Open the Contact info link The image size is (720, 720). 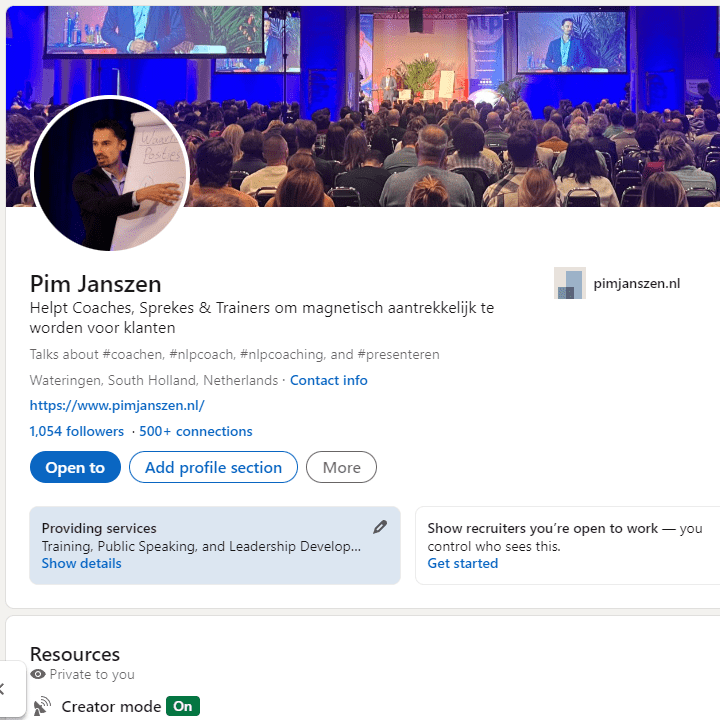329,380
